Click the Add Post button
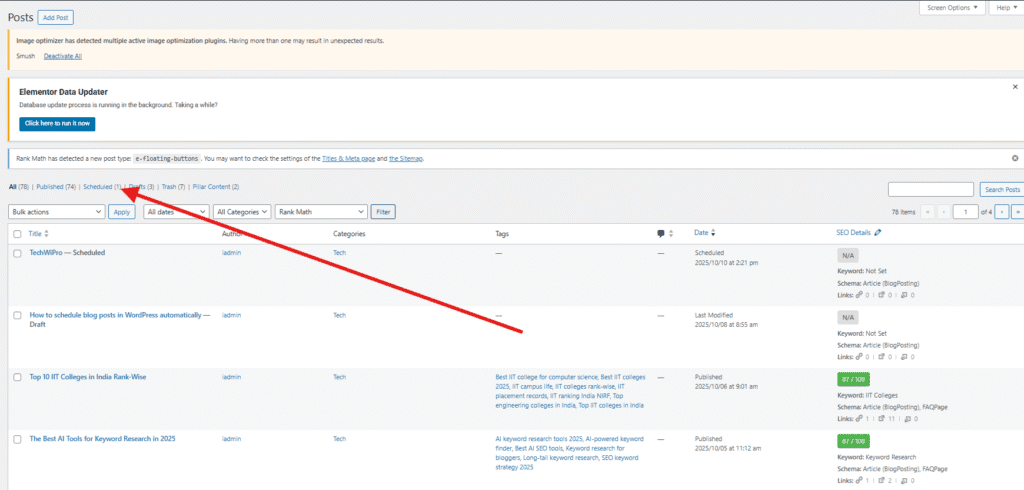This screenshot has width=1024, height=490. point(55,18)
